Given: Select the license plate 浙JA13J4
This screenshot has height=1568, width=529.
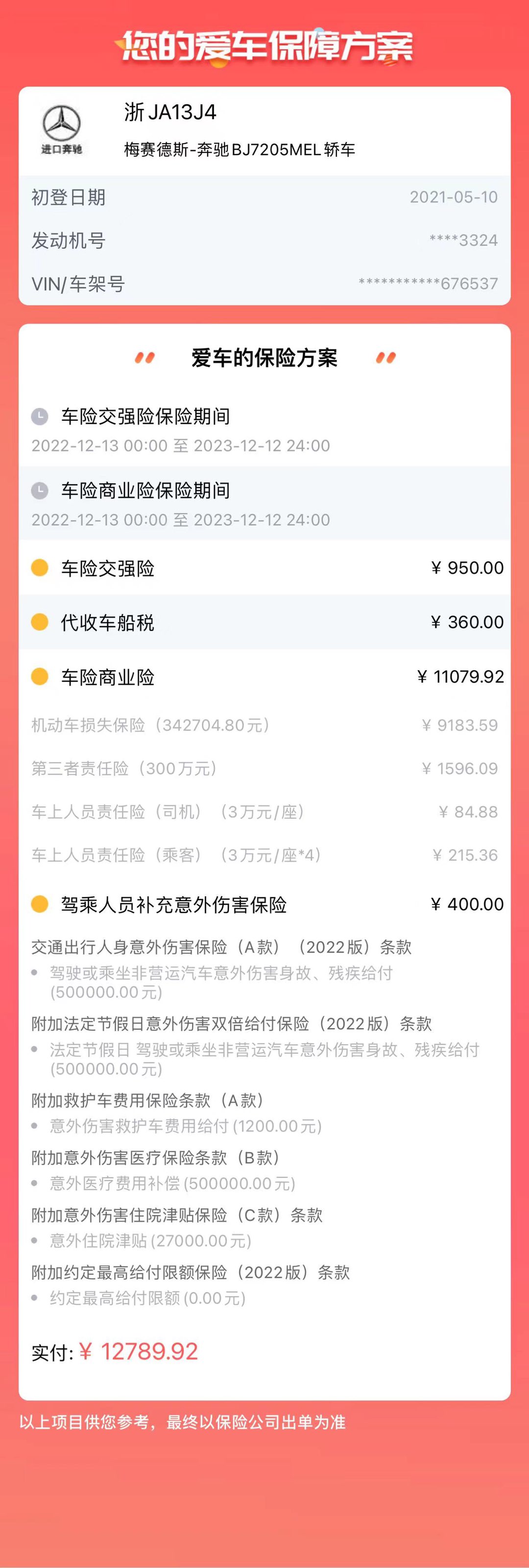Looking at the screenshot, I should click(x=170, y=113).
